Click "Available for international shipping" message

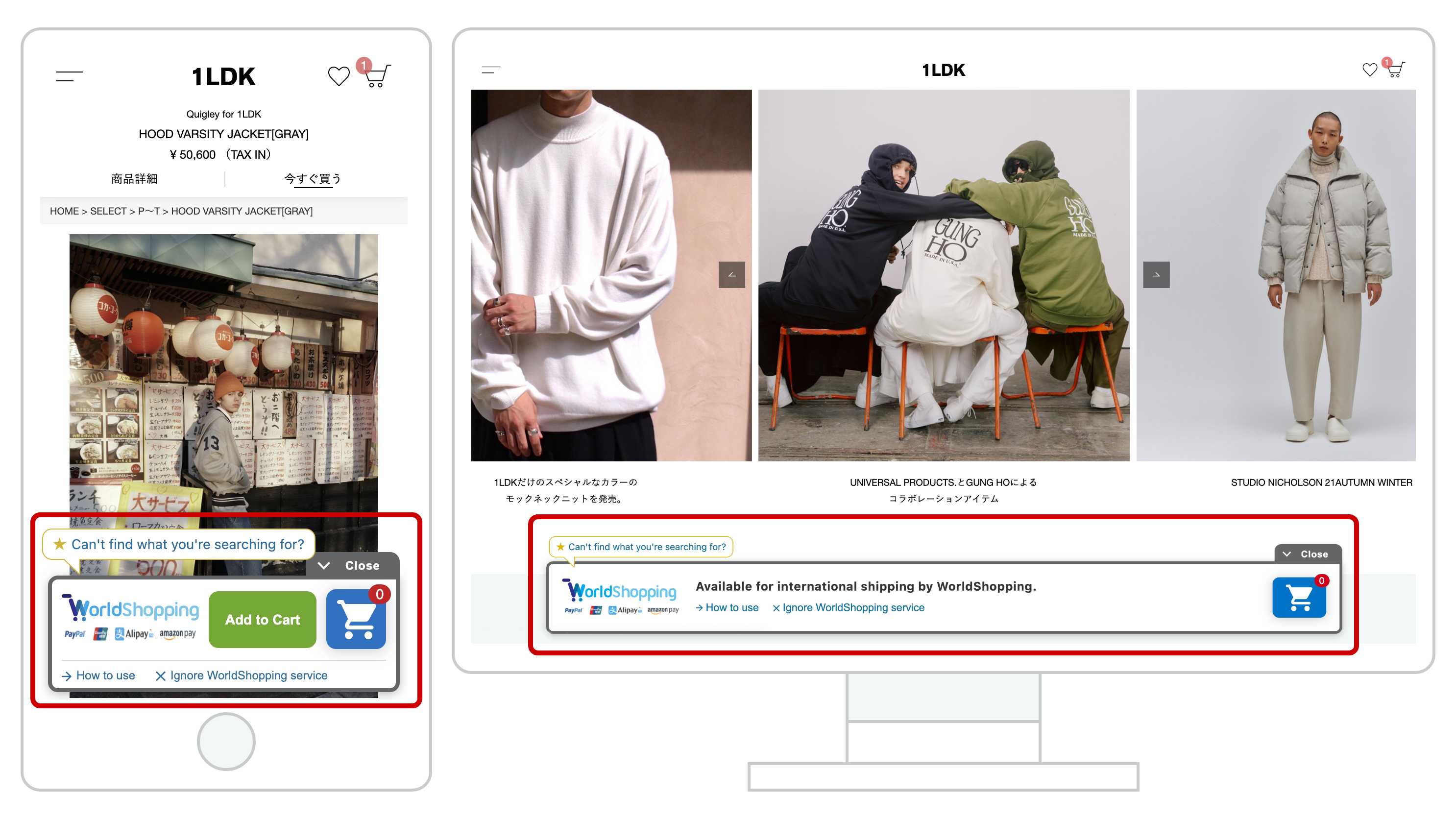coord(865,586)
